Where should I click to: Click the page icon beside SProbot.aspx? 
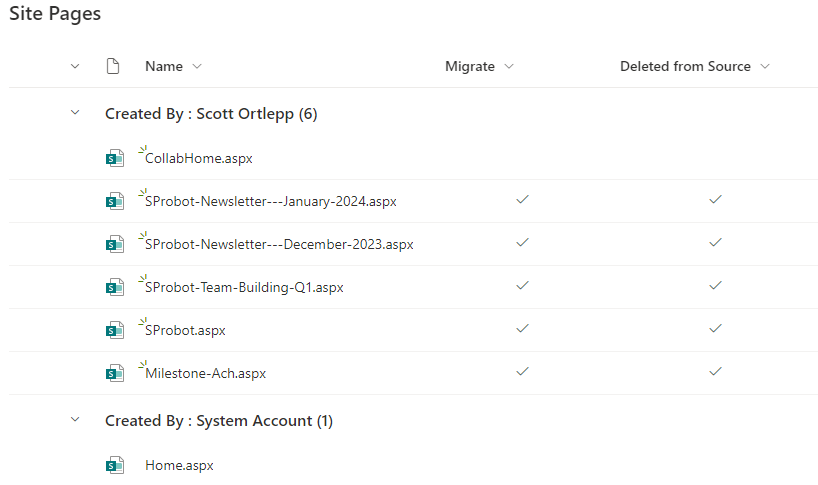pos(115,330)
